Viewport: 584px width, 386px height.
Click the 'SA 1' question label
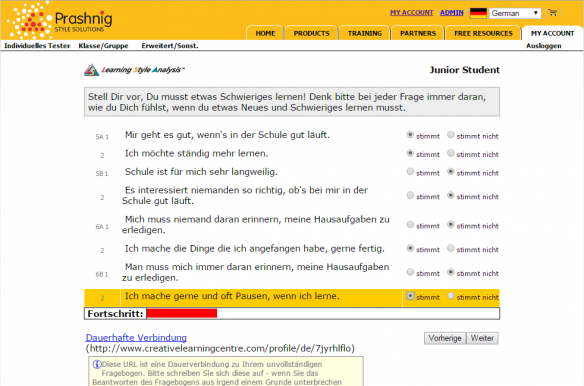tap(102, 137)
